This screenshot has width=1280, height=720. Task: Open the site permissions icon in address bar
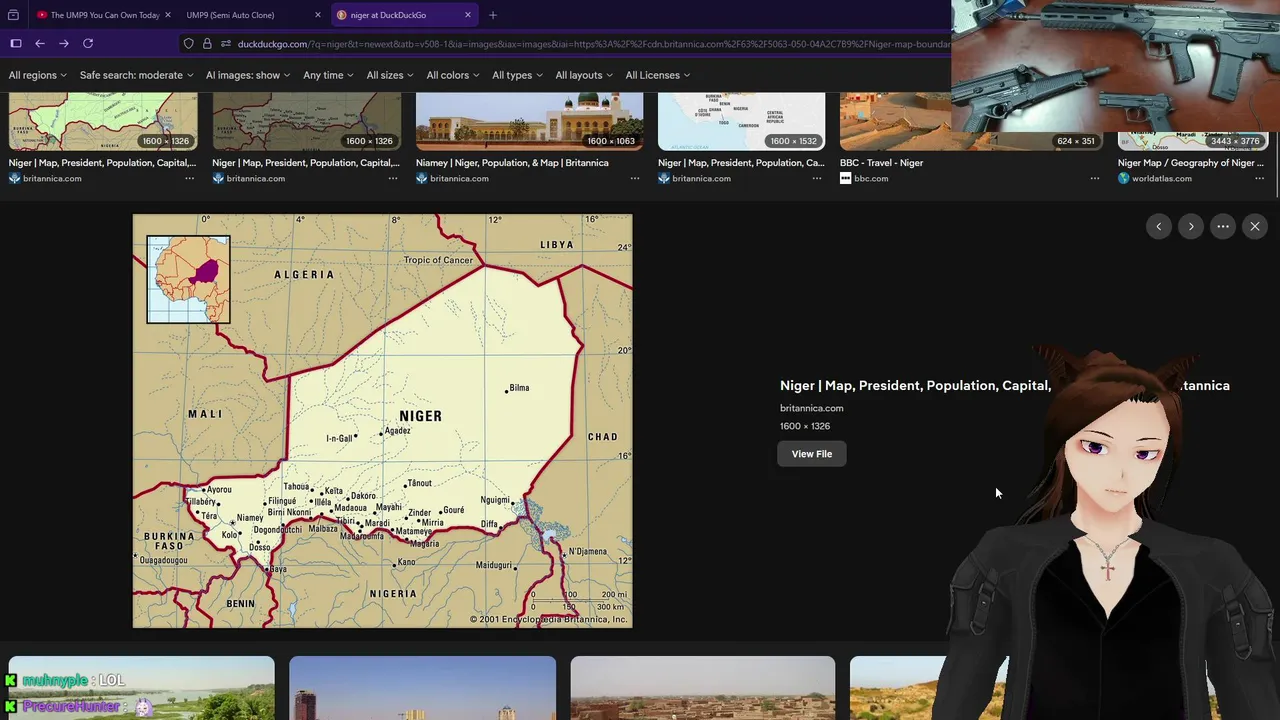[x=226, y=44]
